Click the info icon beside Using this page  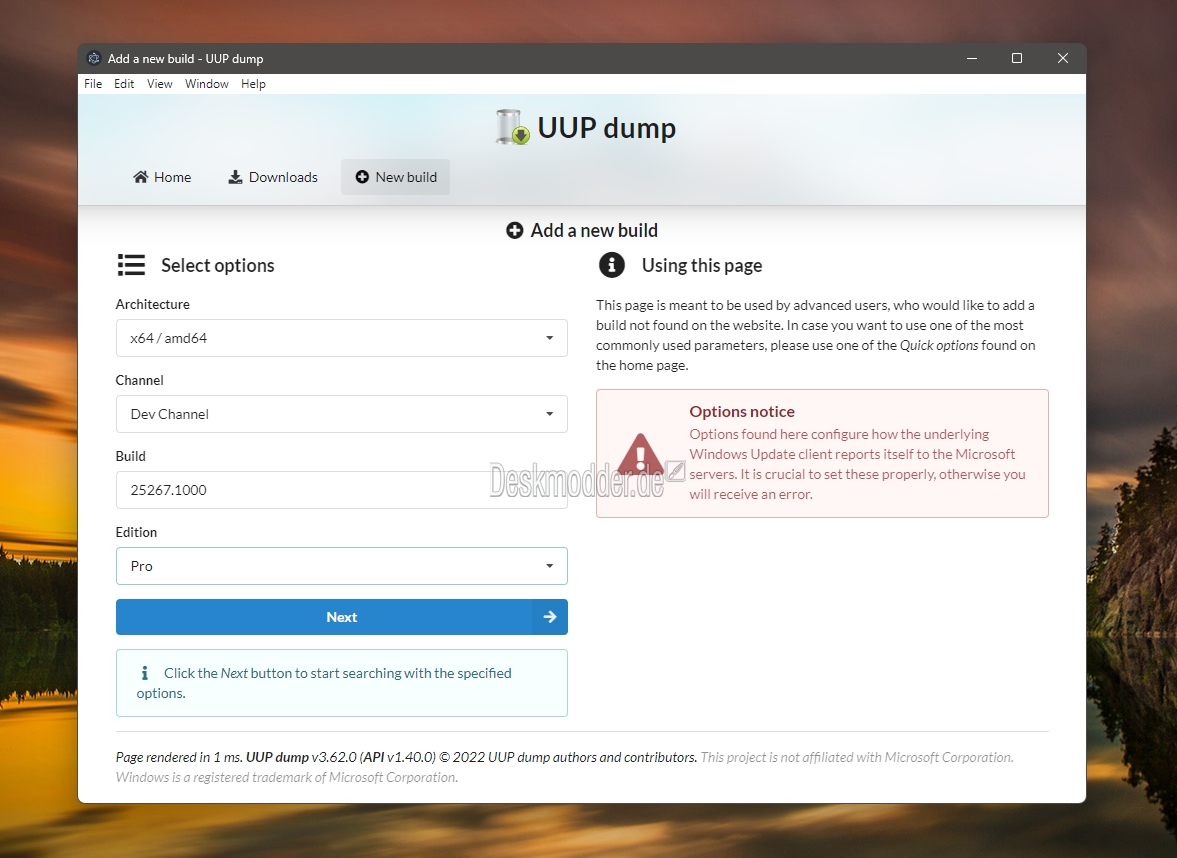coord(612,265)
